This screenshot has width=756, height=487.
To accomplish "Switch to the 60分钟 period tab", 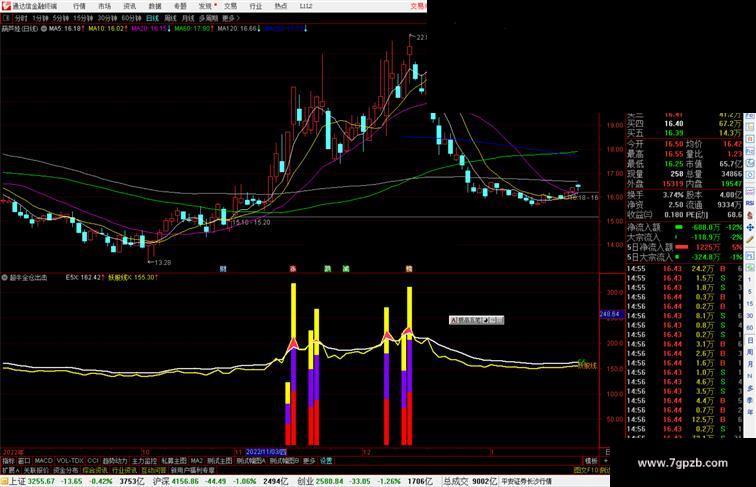I will point(131,18).
